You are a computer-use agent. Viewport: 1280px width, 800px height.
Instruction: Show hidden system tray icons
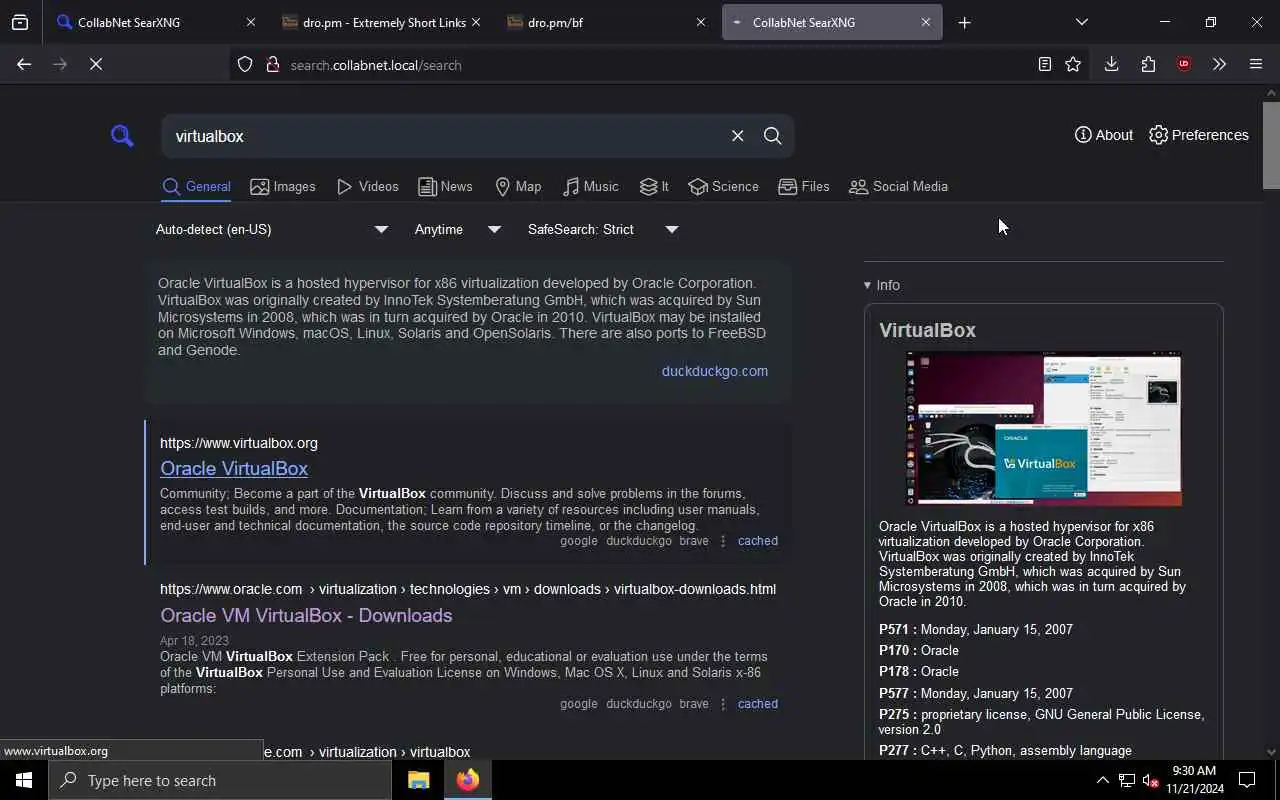tap(1102, 780)
